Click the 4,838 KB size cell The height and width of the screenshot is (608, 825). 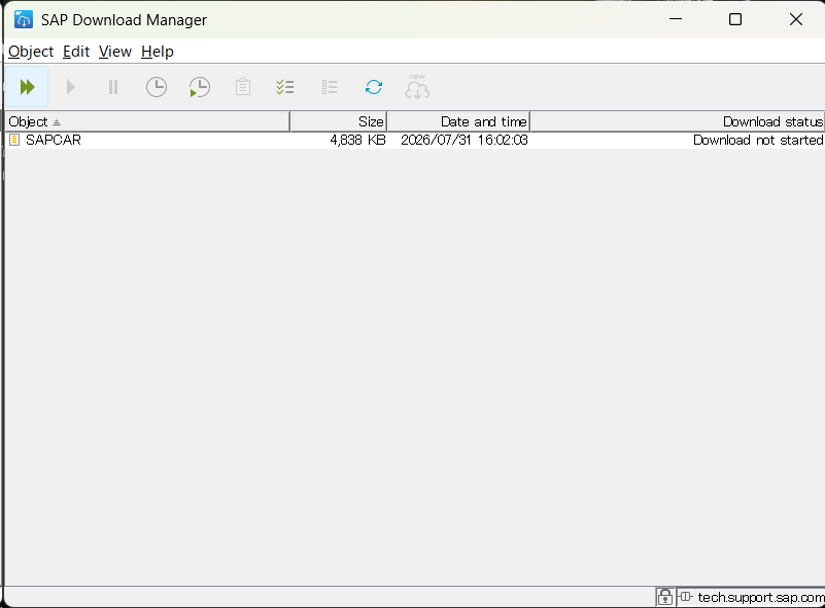click(x=358, y=140)
